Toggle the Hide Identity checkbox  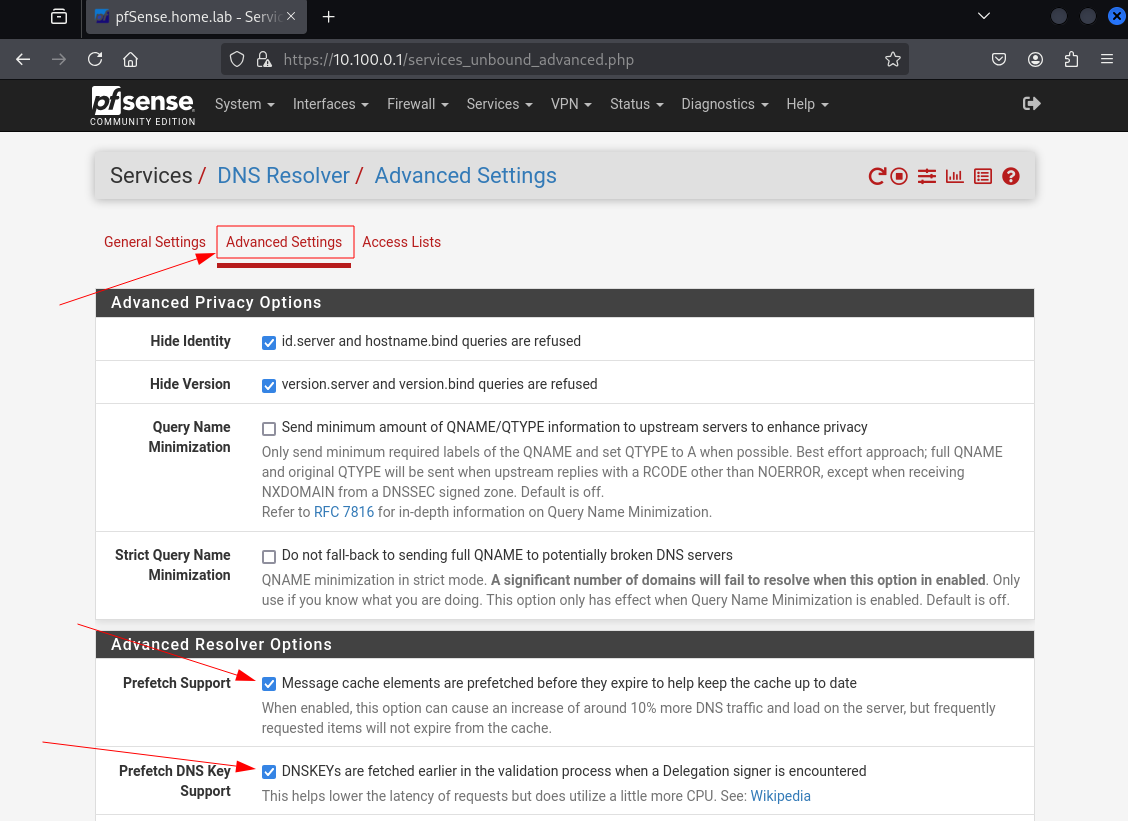tap(269, 343)
